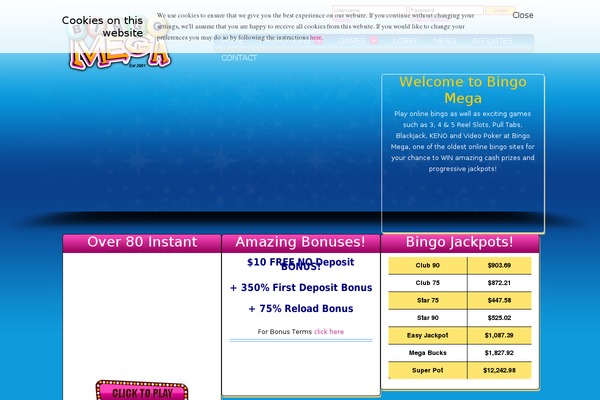Click the $1,087.39 jackpot value
This screenshot has height=400, width=600.
499,335
